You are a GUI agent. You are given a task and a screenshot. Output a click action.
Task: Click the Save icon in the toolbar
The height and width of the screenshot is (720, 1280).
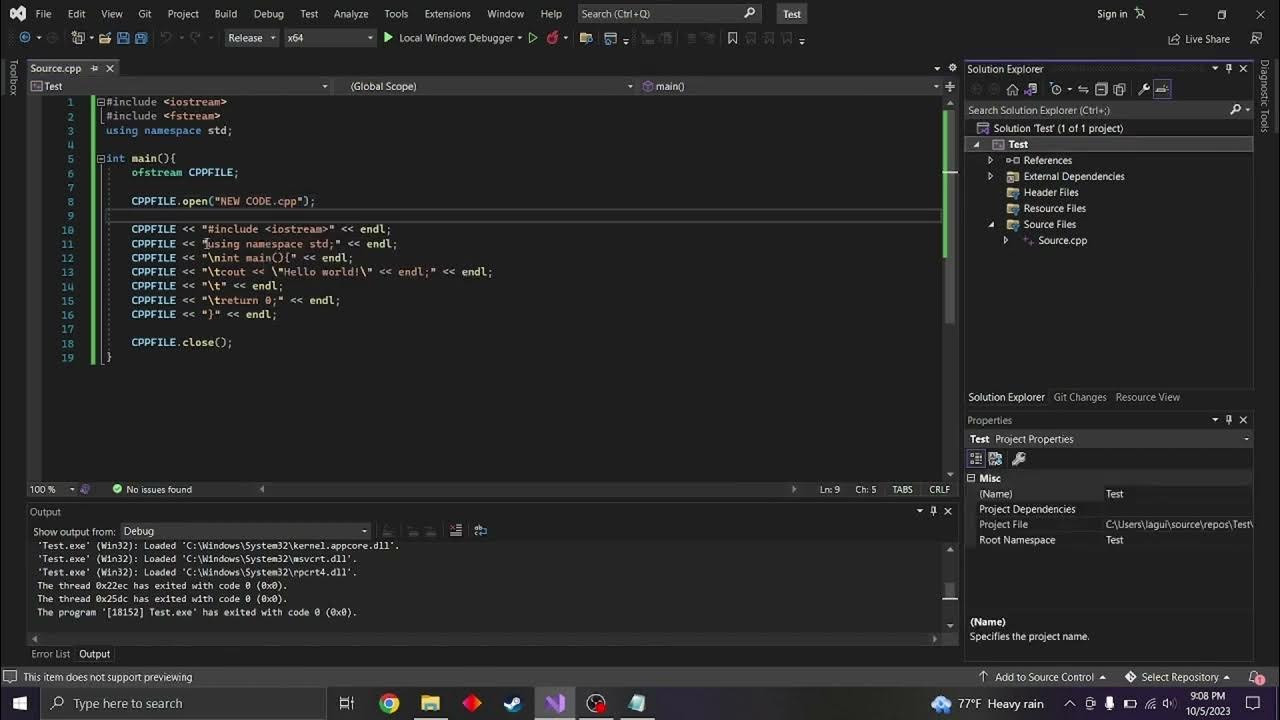[123, 38]
